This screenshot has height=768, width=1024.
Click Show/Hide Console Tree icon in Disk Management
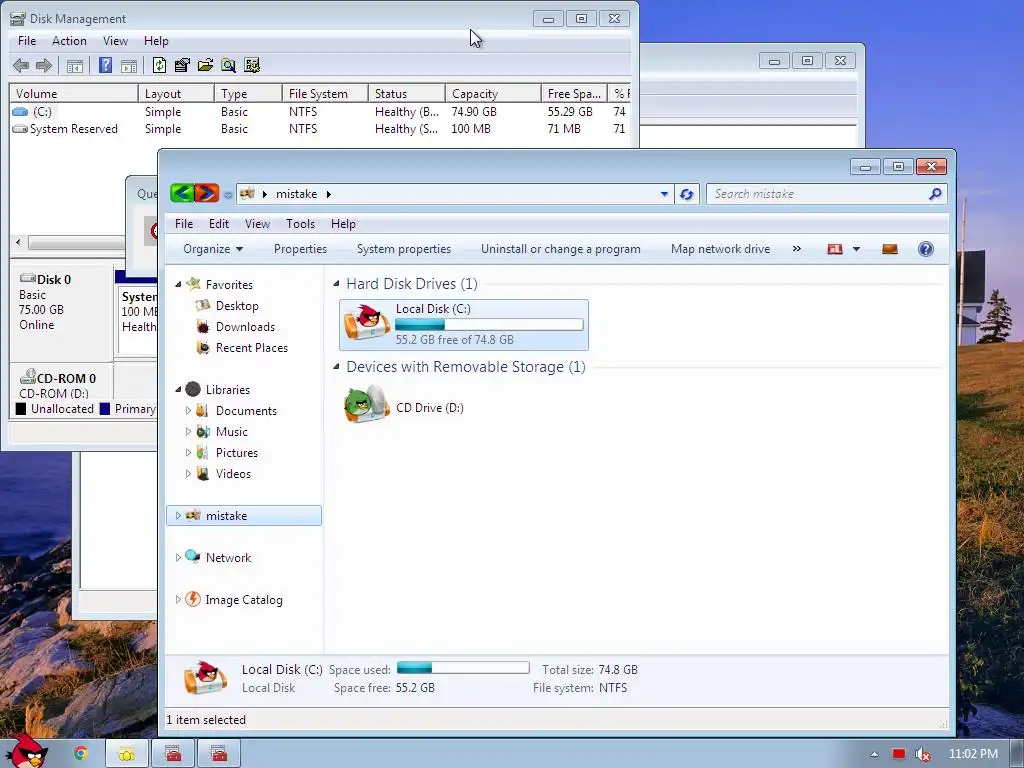[x=75, y=65]
